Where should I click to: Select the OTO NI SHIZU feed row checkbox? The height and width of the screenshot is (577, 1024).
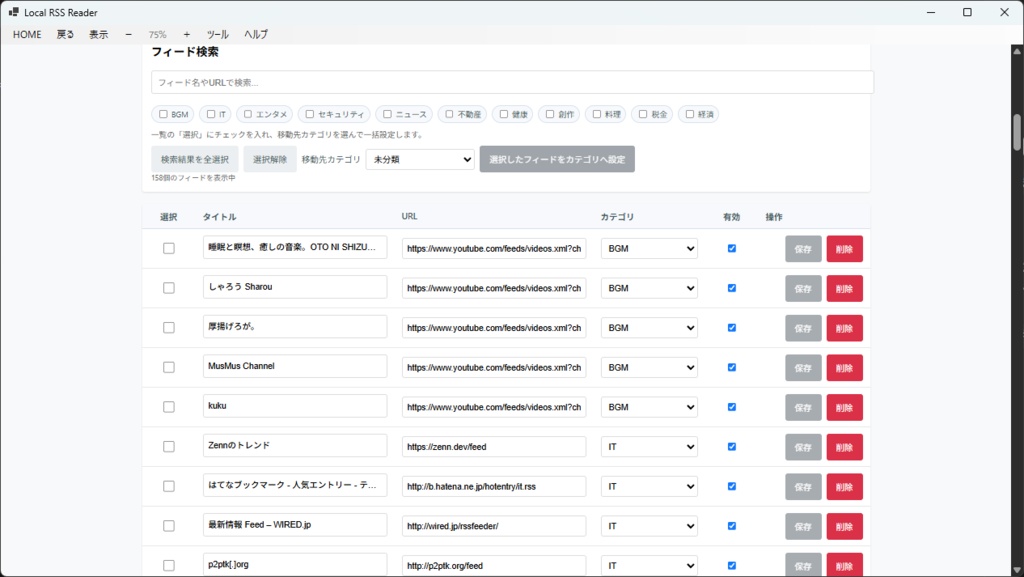168,249
